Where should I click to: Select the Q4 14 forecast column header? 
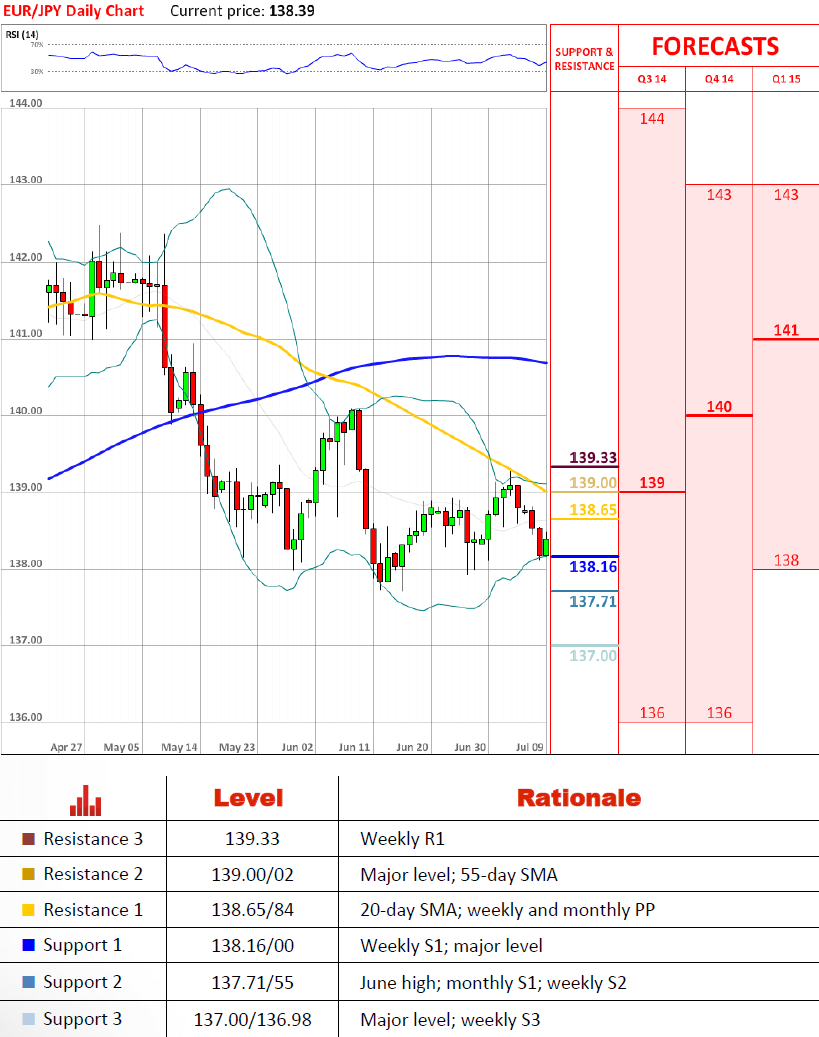[719, 79]
